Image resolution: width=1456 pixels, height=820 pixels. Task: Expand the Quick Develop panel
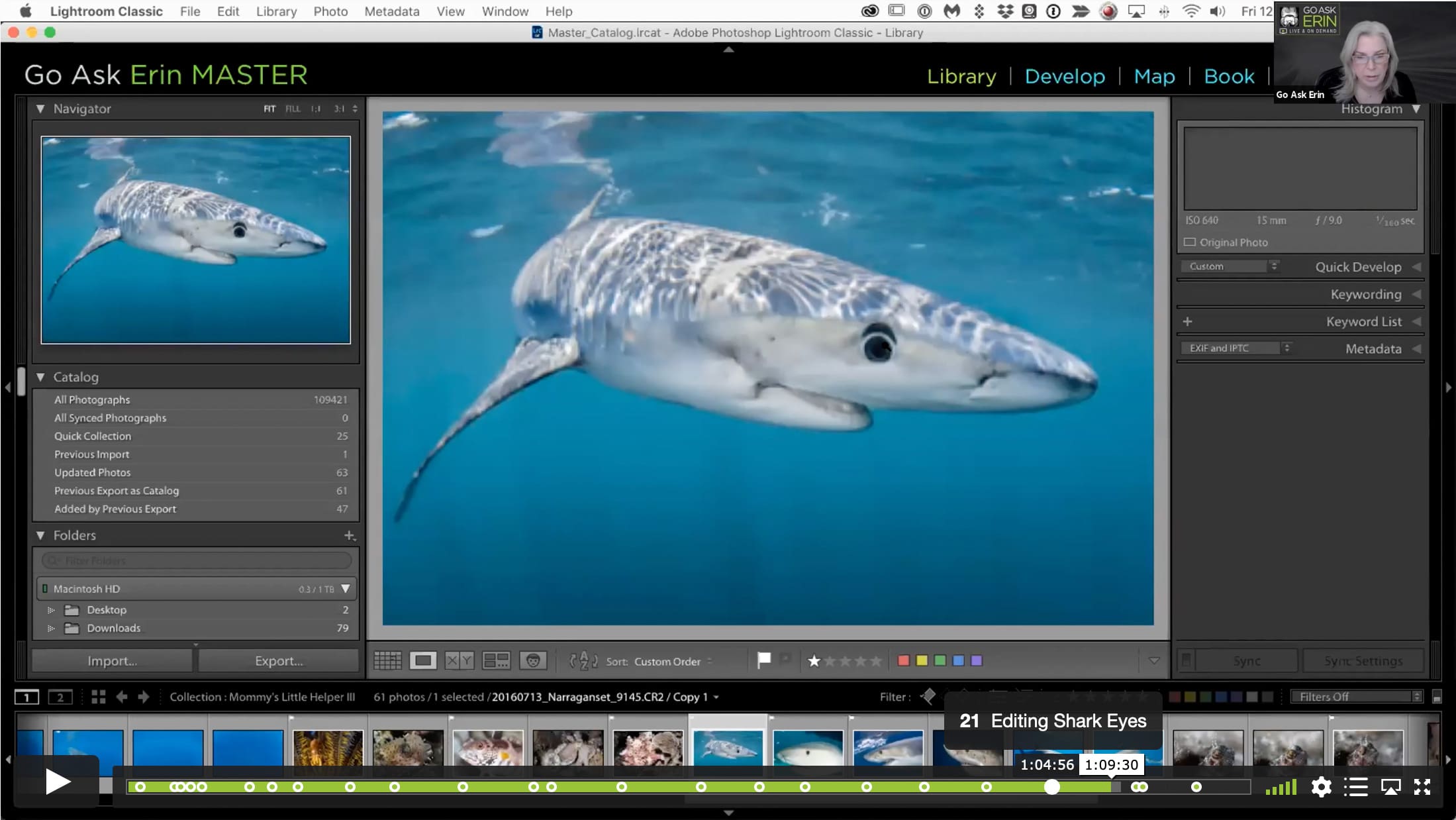(x=1417, y=267)
